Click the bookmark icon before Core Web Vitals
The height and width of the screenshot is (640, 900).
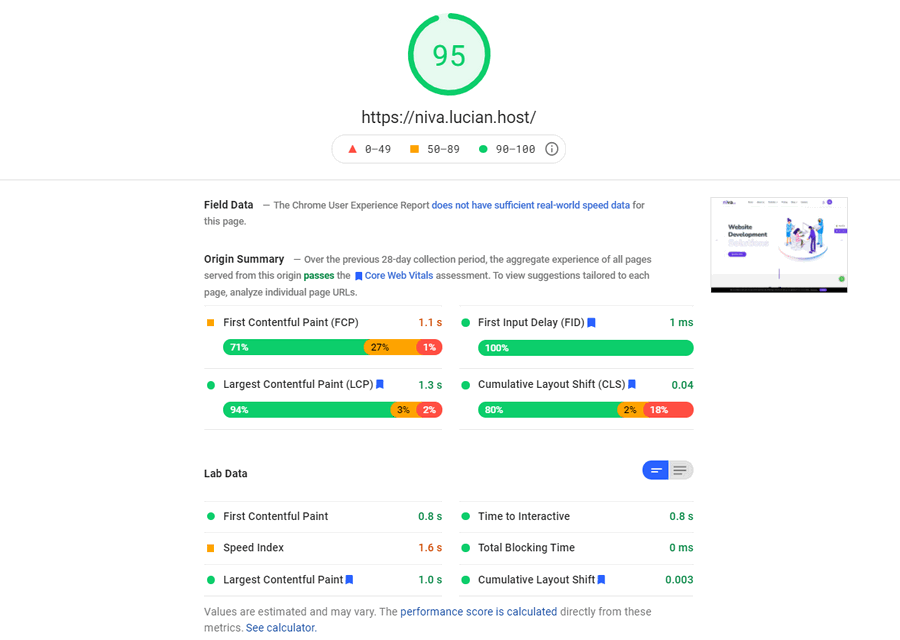(x=358, y=276)
